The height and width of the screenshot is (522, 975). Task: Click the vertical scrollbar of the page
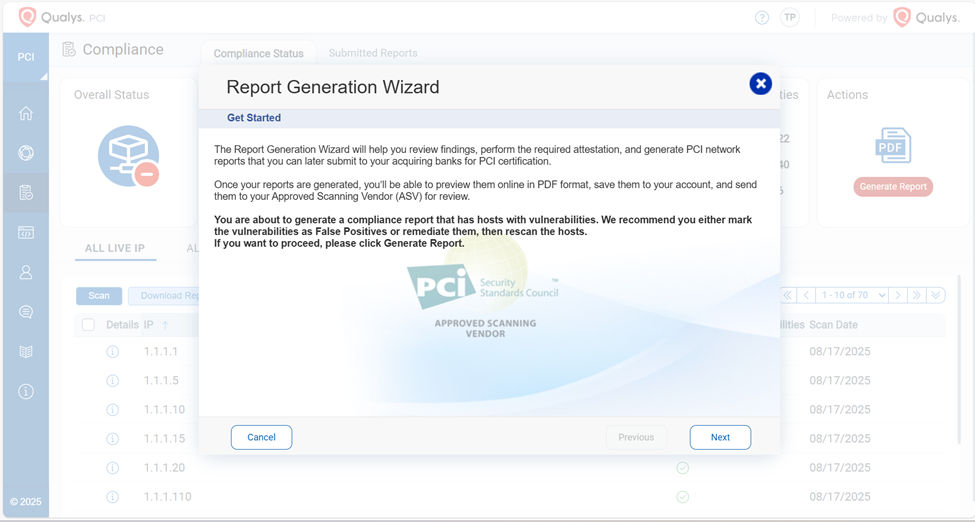click(961, 360)
